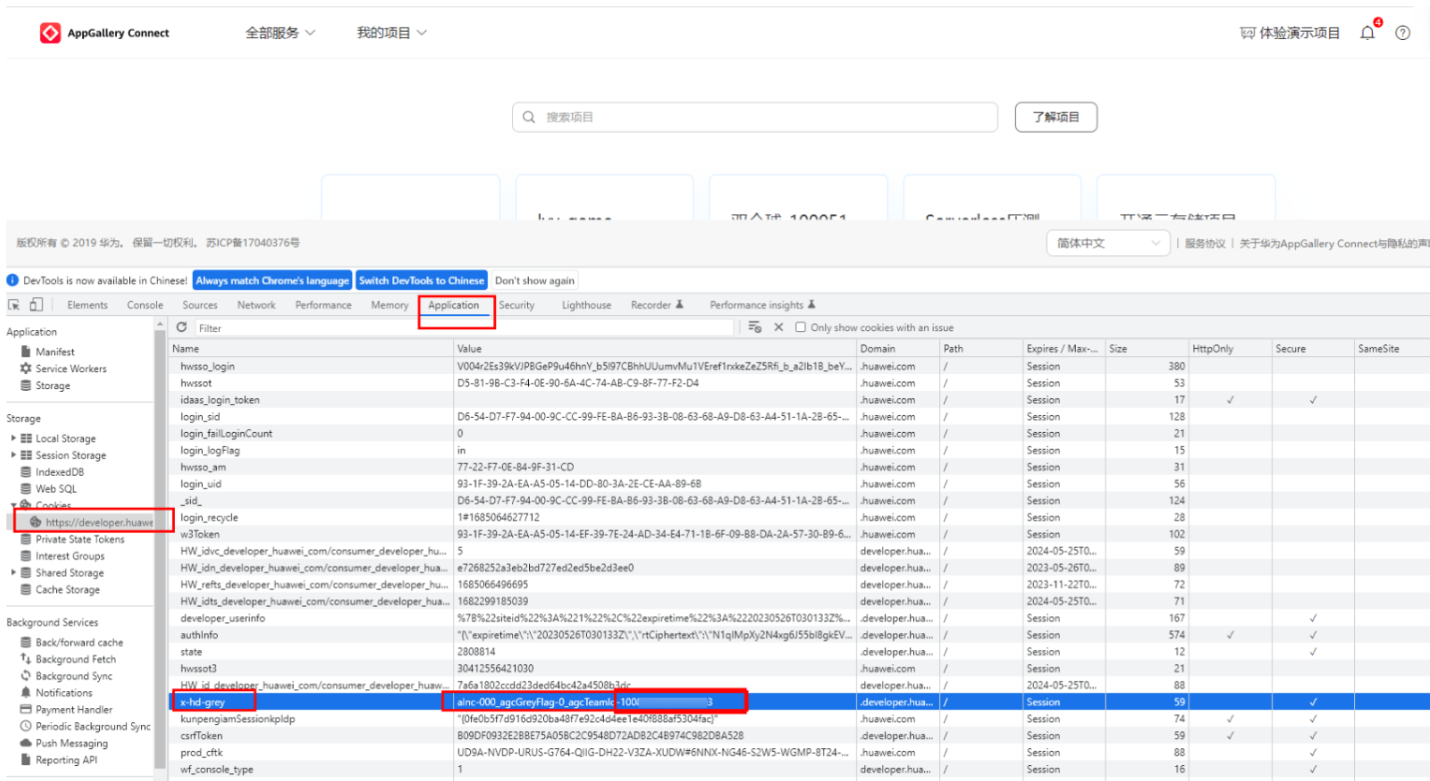Switch to the Sources tab
The image size is (1430, 781).
(x=200, y=305)
